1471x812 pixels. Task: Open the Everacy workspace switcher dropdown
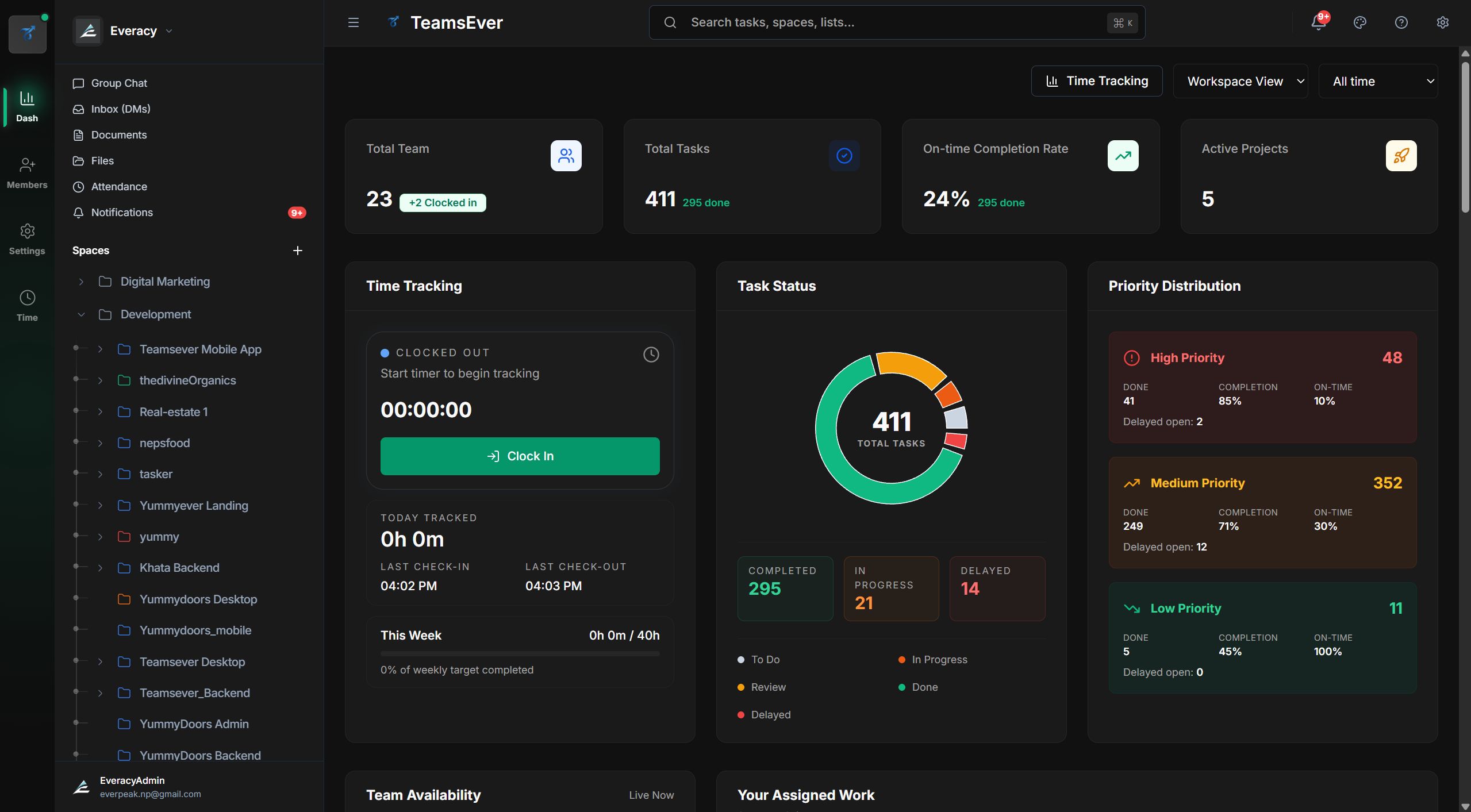(124, 31)
